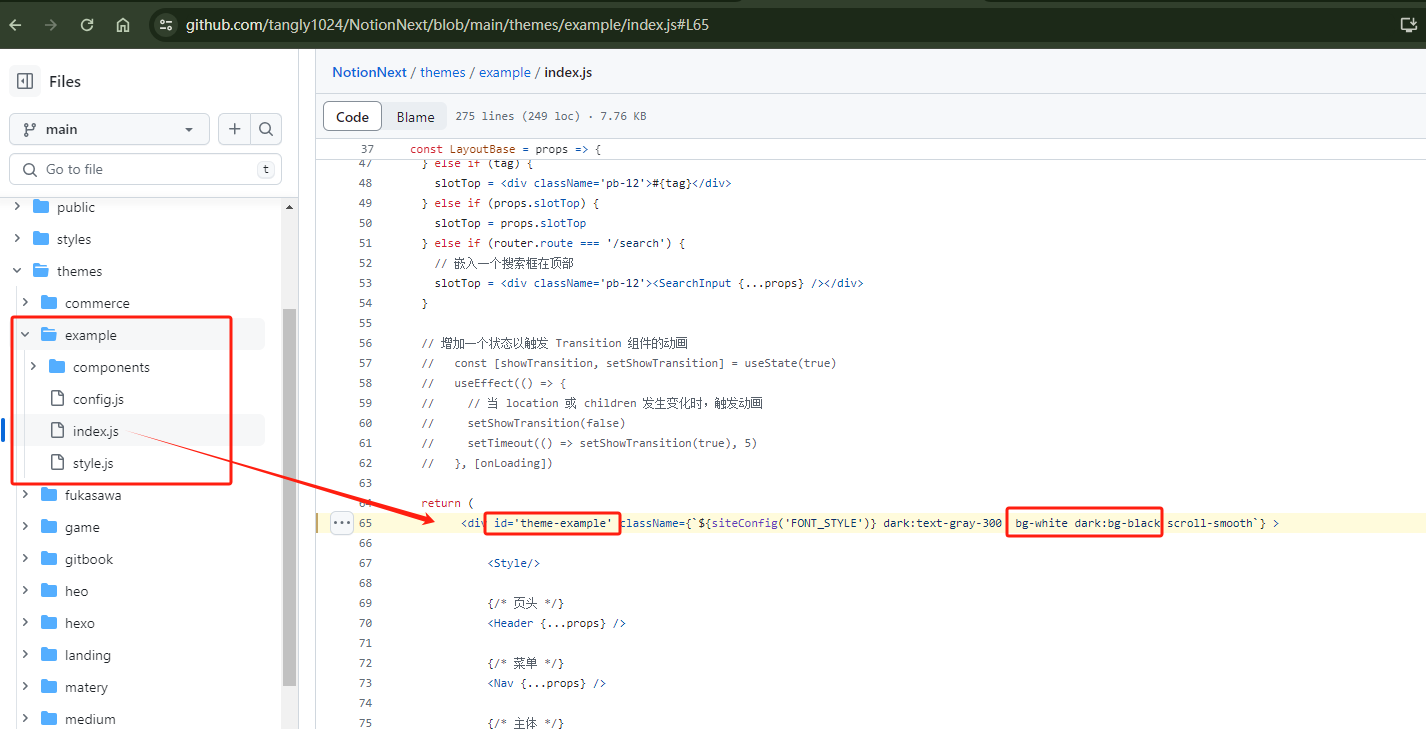Collapse the example folder chevron
This screenshot has width=1426, height=729.
(25, 335)
